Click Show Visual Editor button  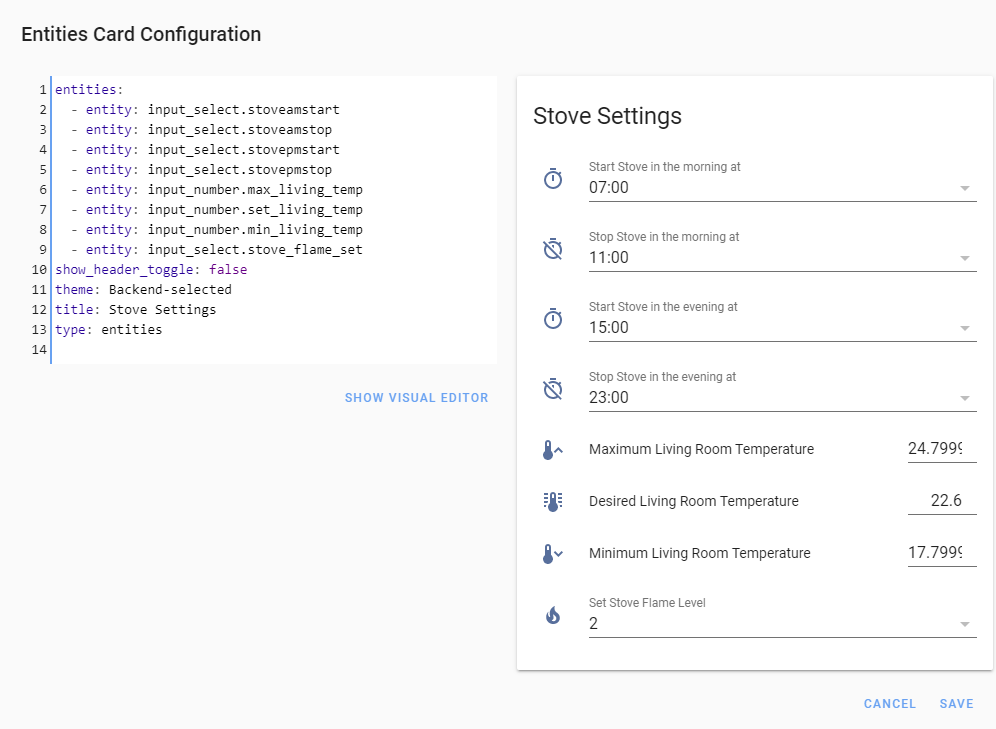coord(417,398)
